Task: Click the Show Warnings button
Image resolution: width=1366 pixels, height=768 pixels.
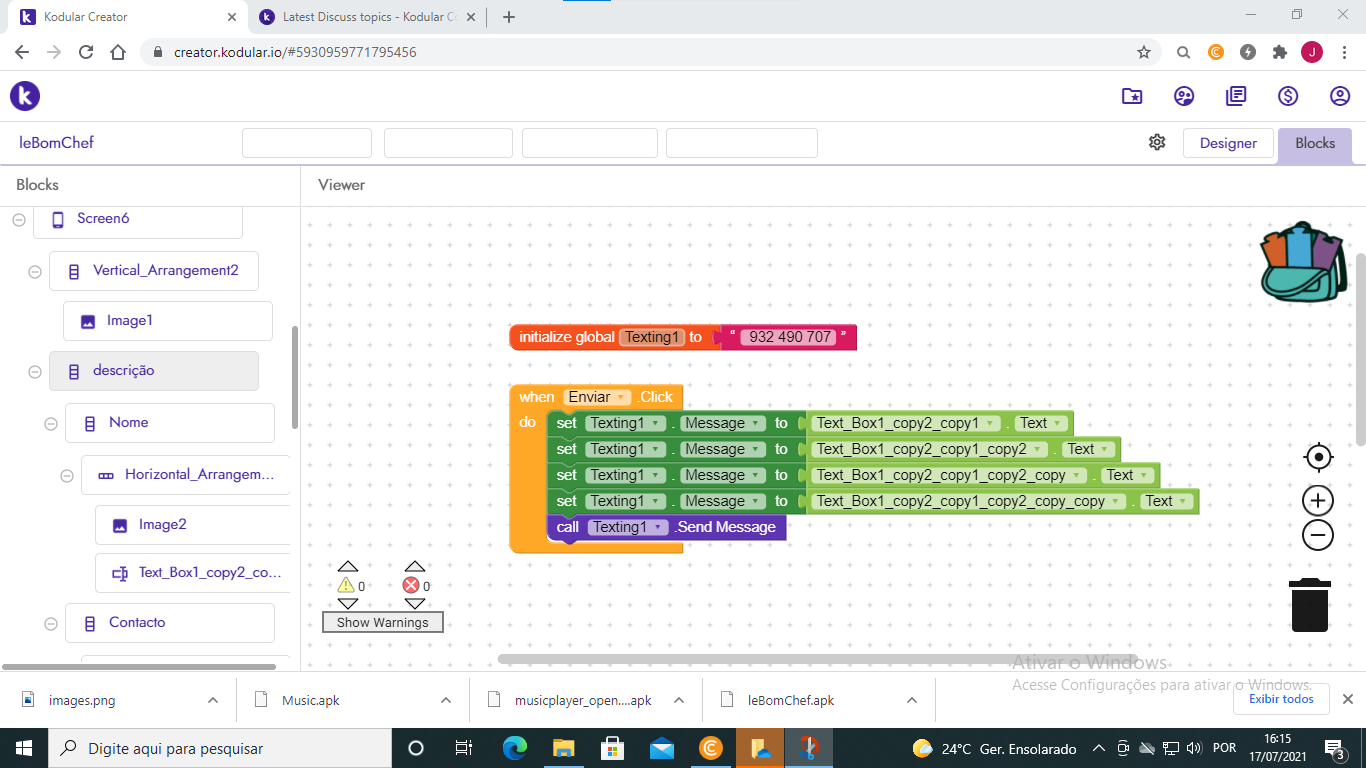Action: pyautogui.click(x=382, y=622)
